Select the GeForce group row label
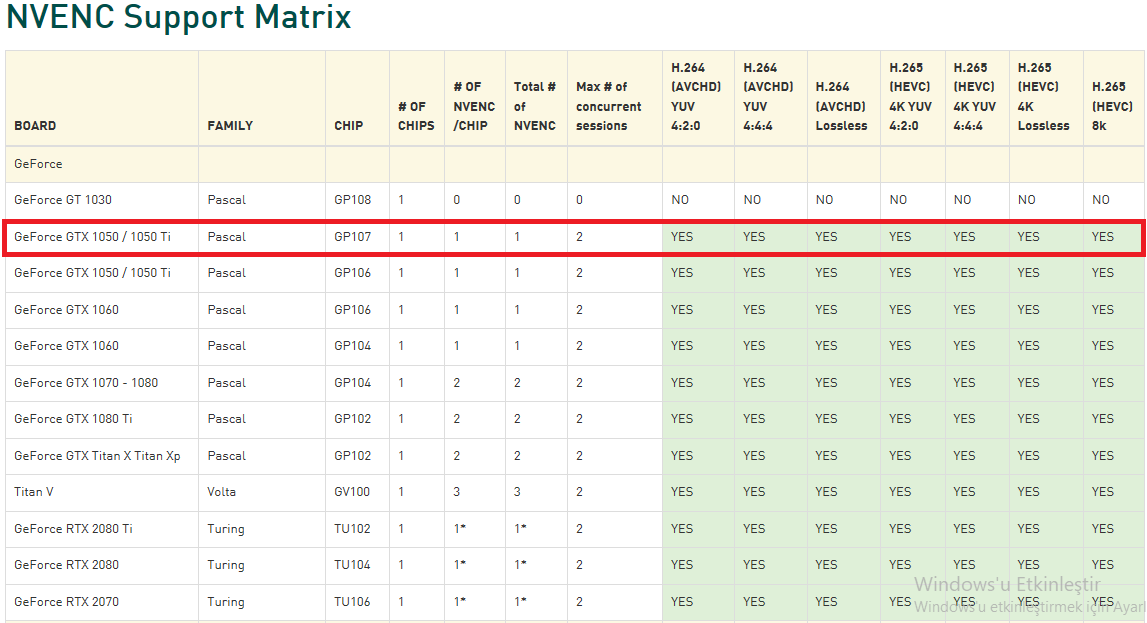The width and height of the screenshot is (1147, 623). (x=38, y=164)
